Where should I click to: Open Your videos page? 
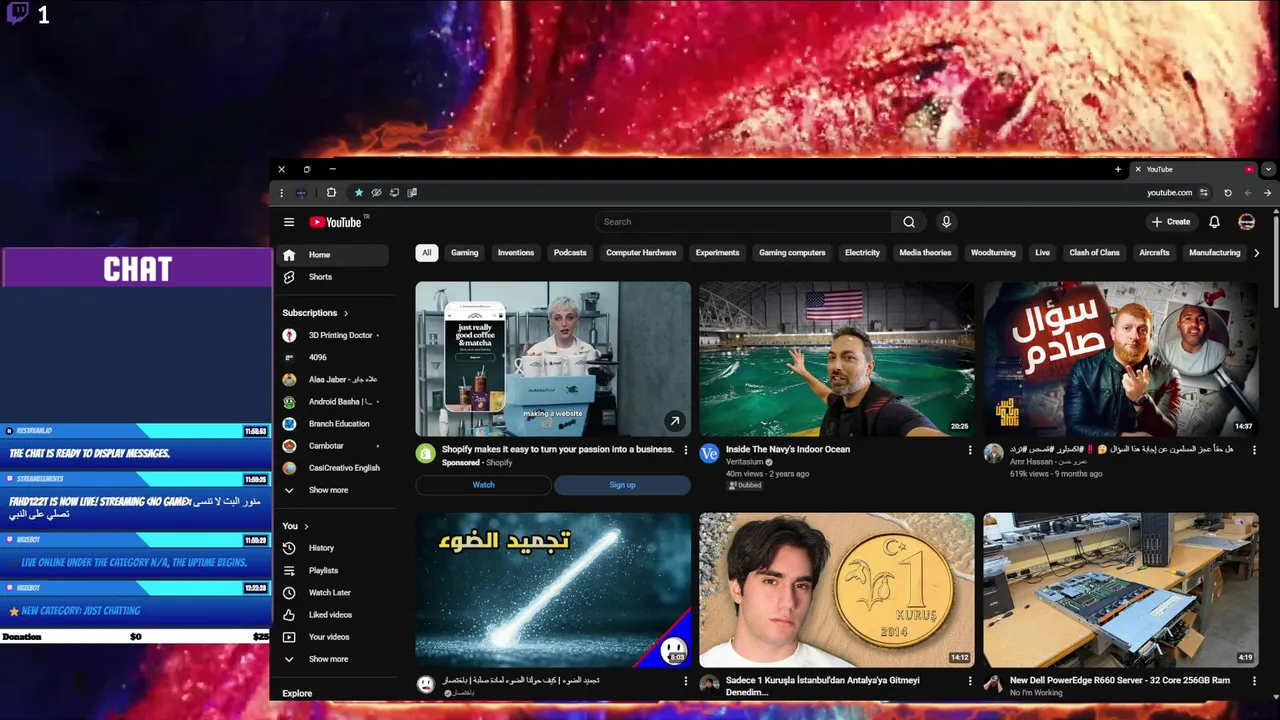(332, 637)
